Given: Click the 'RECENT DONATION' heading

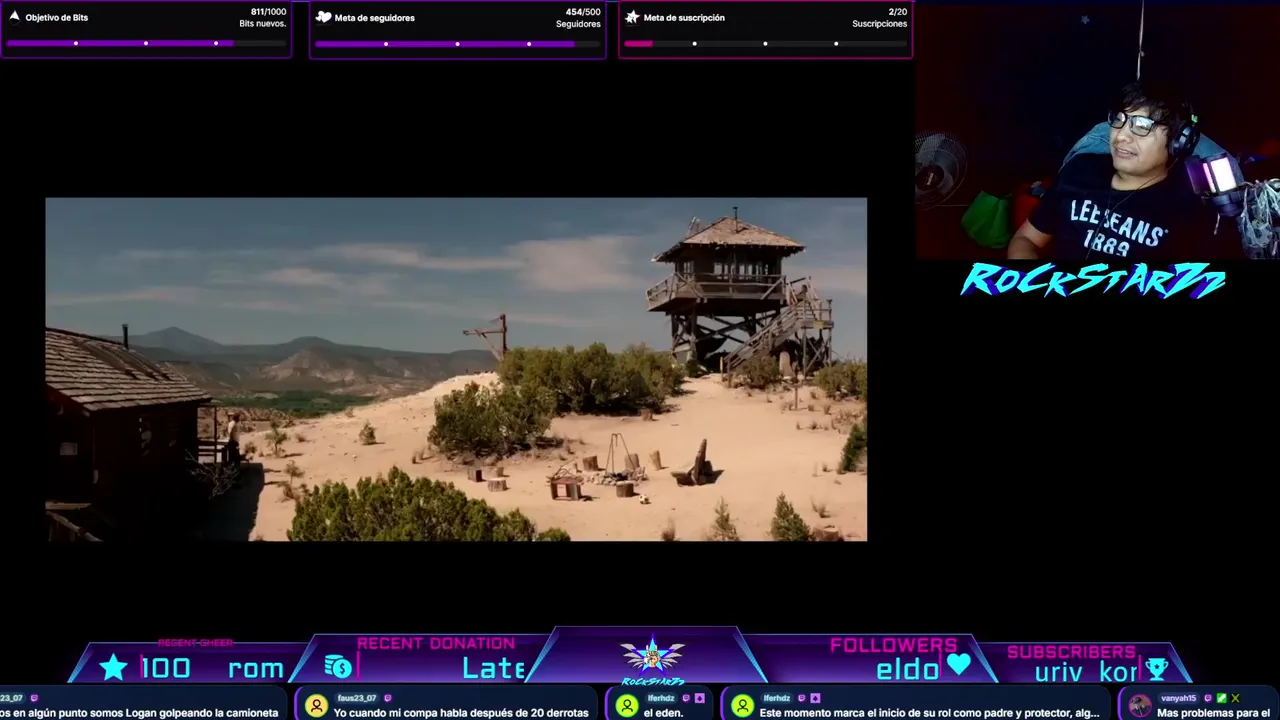Looking at the screenshot, I should pyautogui.click(x=436, y=643).
